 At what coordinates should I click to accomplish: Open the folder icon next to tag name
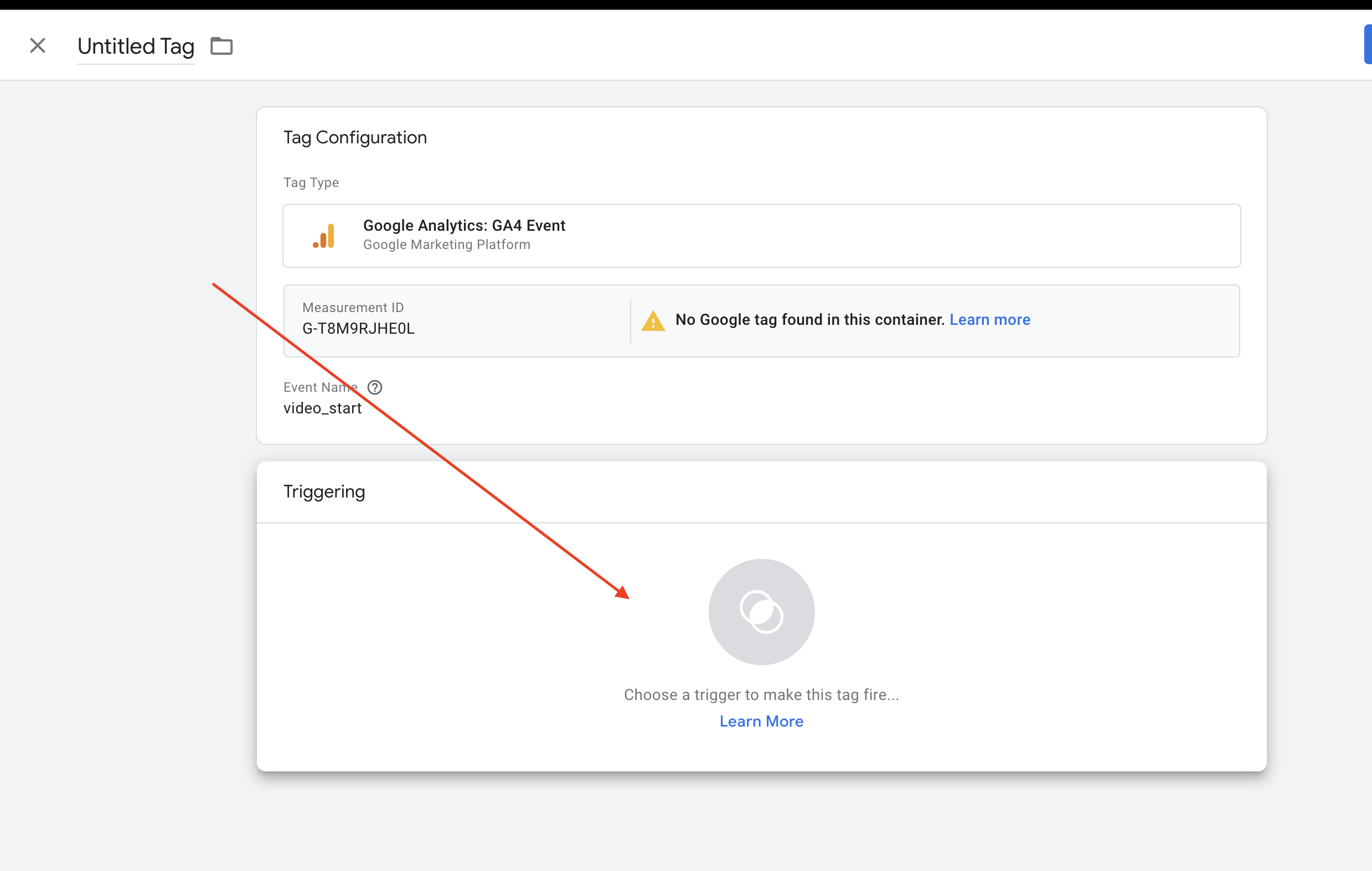pos(221,45)
